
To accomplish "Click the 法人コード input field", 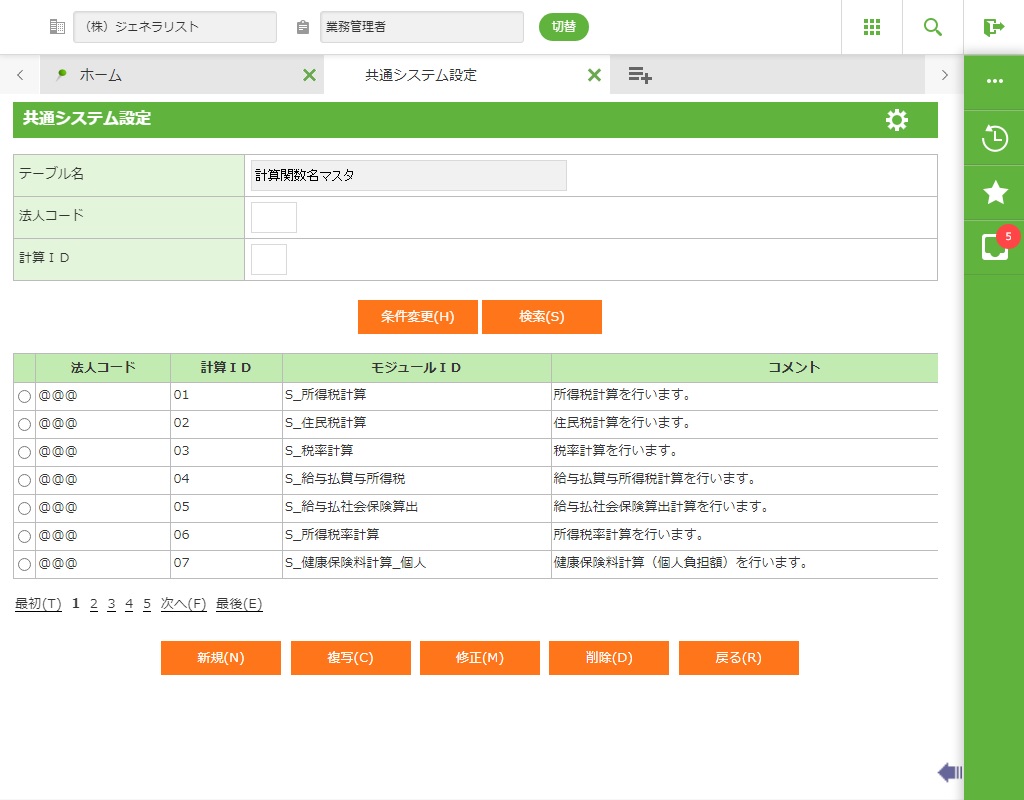I will tap(273, 217).
